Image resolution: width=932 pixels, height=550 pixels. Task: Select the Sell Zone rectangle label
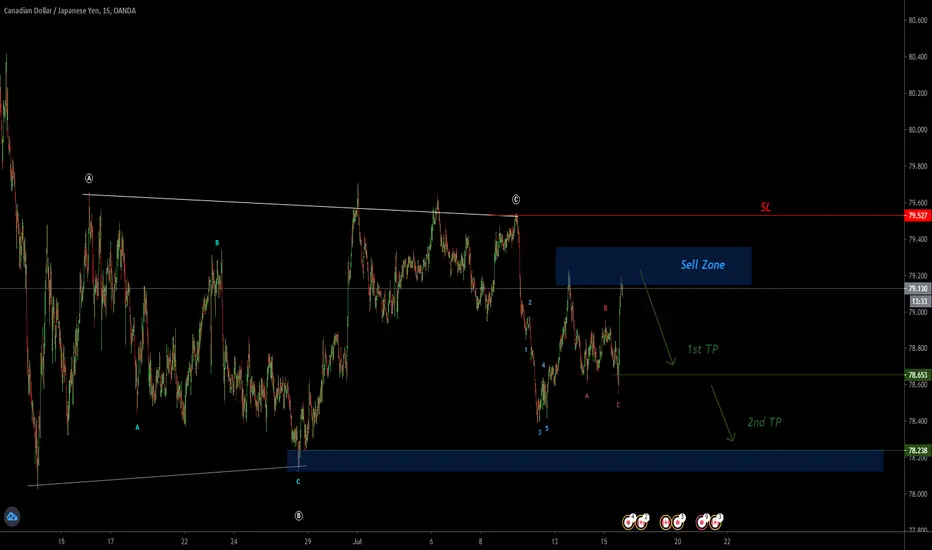(703, 265)
